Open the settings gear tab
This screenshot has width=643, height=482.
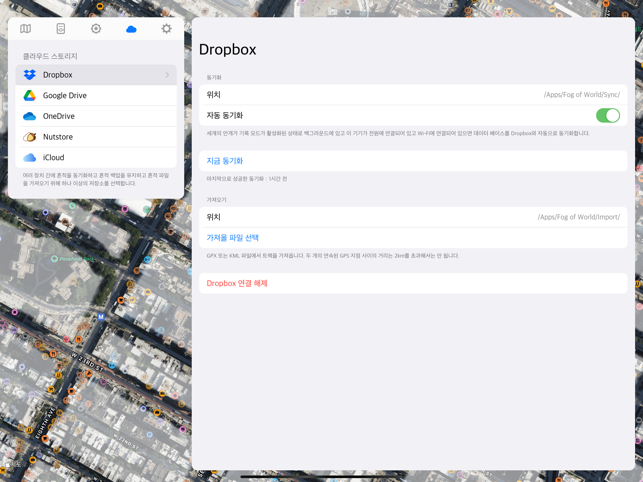[166, 29]
